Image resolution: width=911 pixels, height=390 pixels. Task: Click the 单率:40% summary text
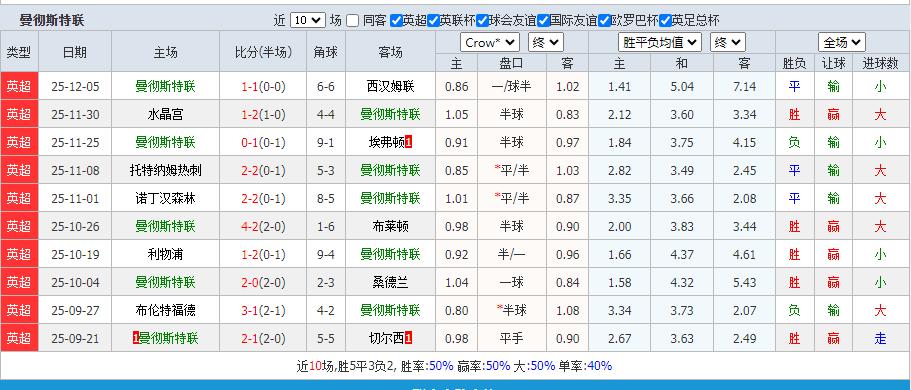(x=586, y=366)
